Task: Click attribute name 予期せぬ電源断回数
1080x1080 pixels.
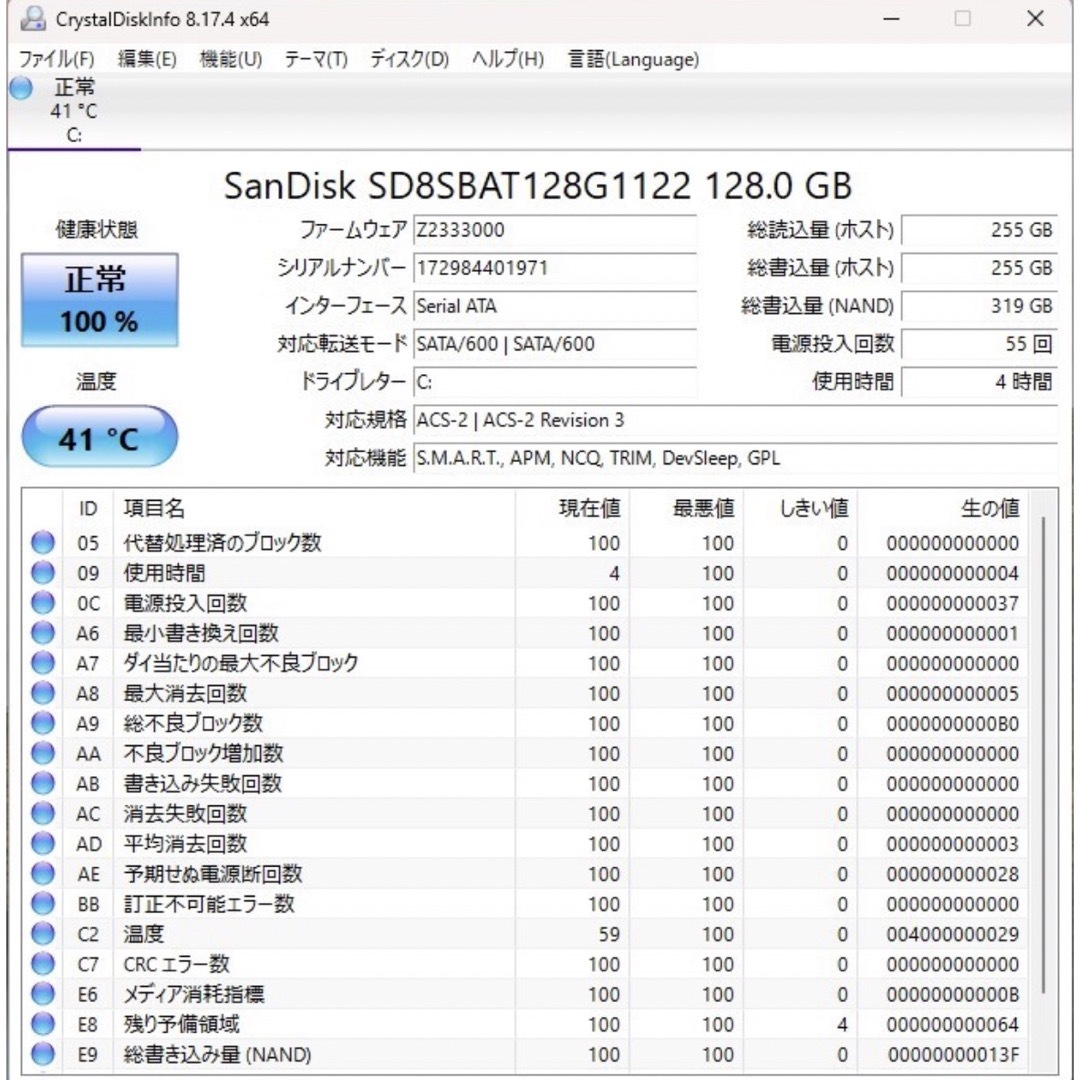Action: tap(213, 874)
